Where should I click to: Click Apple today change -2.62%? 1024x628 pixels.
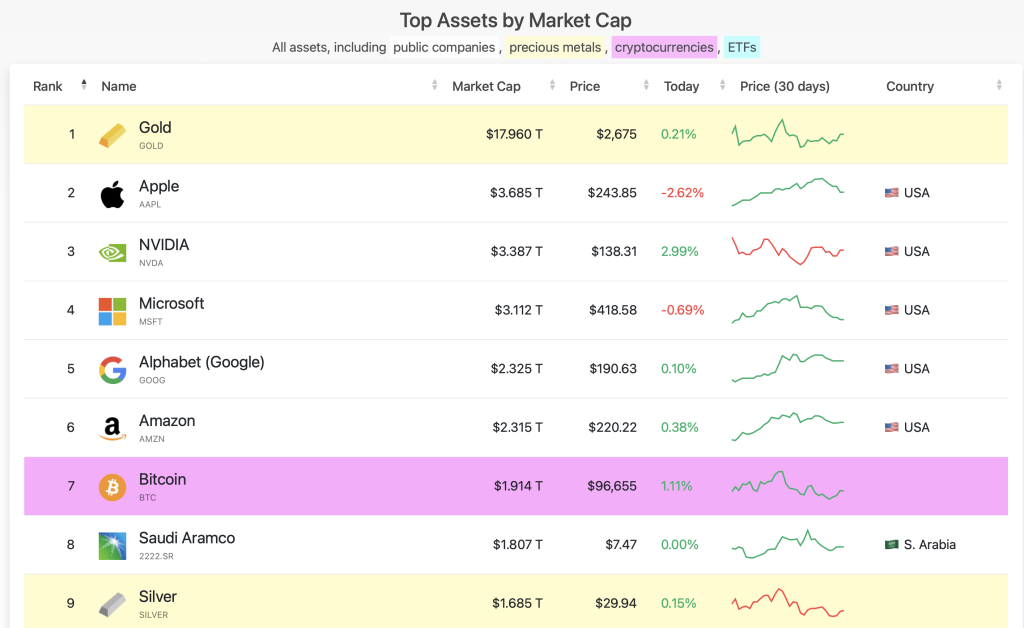682,193
